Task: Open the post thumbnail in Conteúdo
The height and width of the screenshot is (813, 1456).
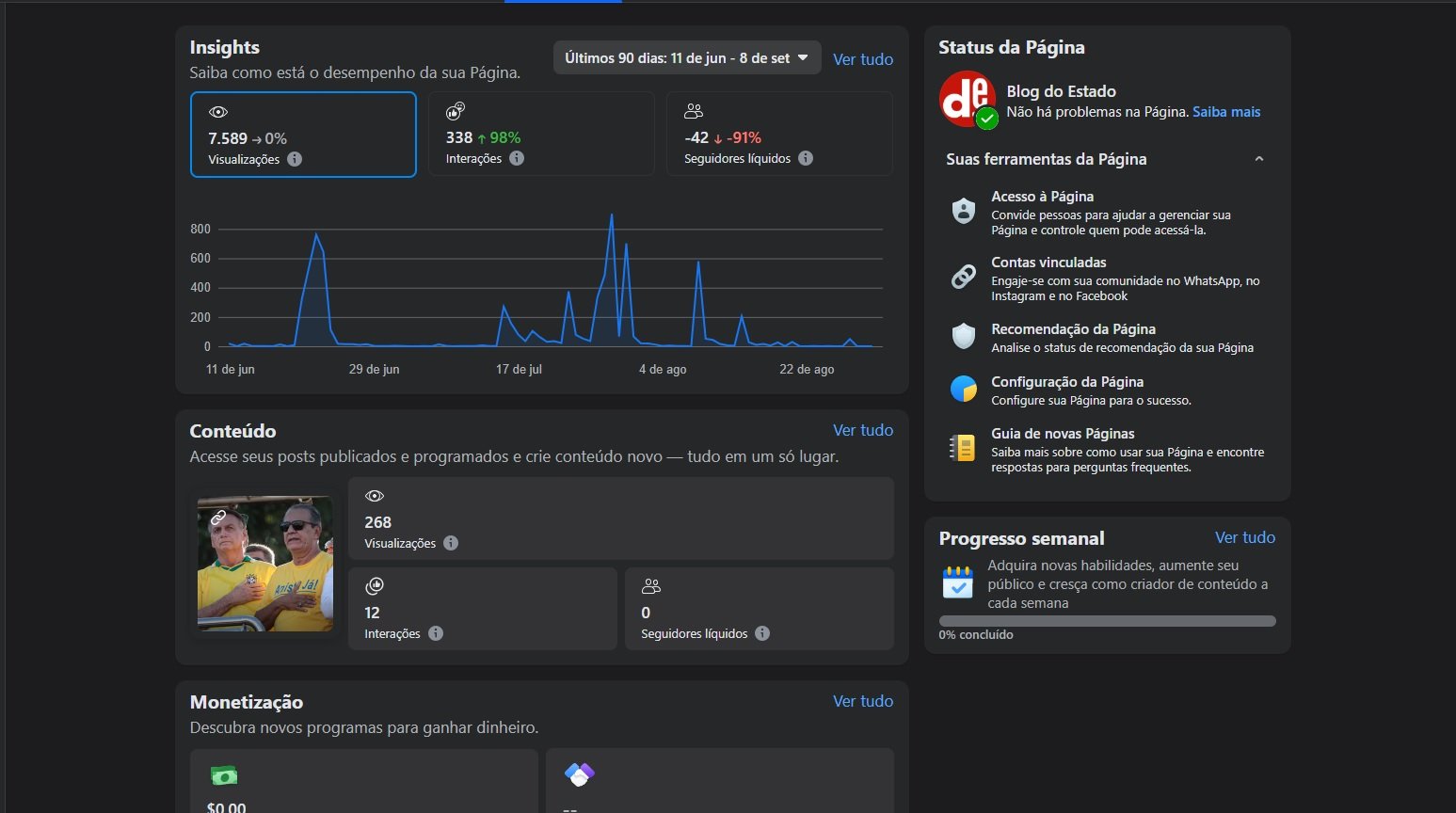Action: pyautogui.click(x=265, y=563)
